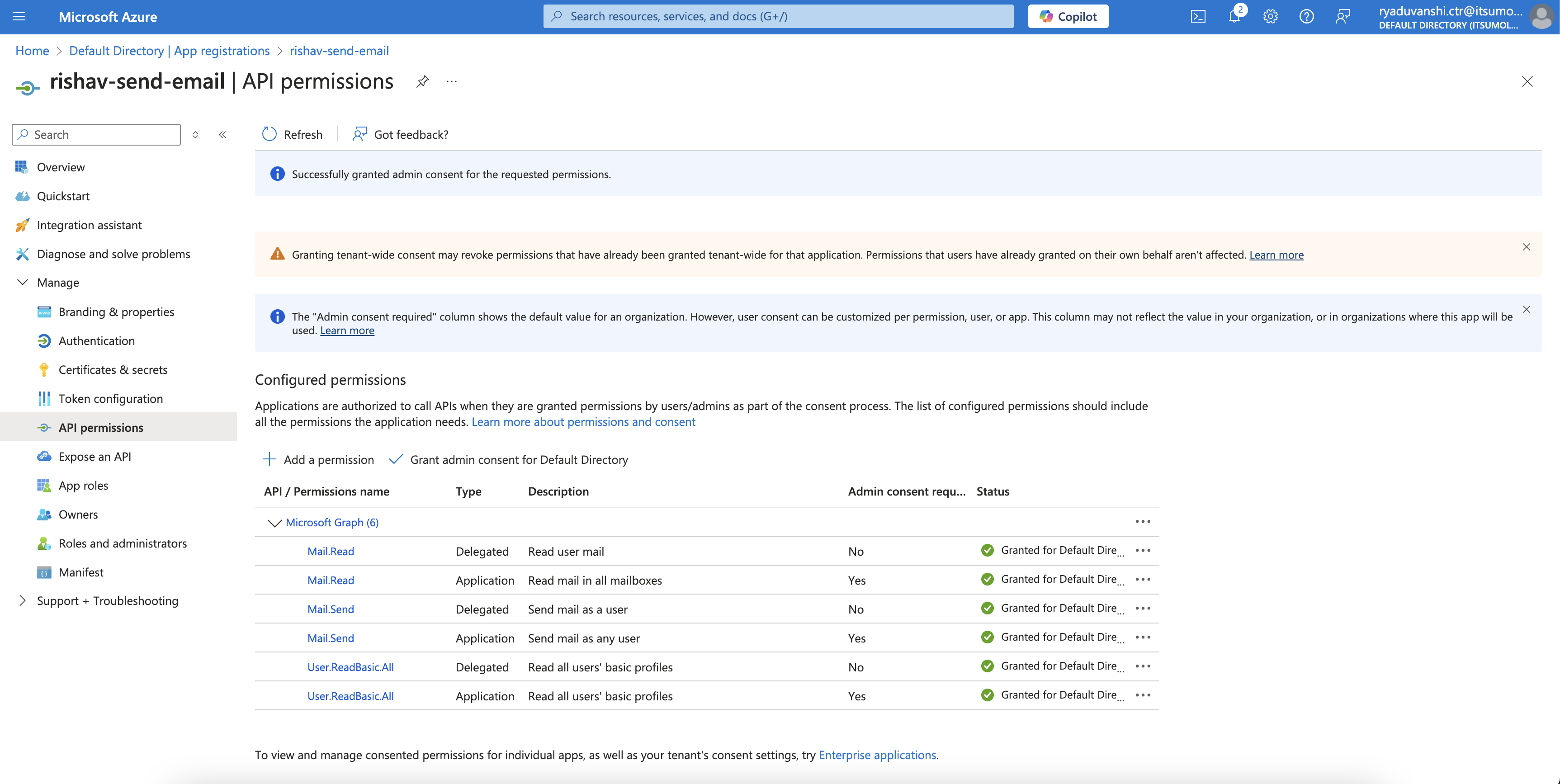Open the Azure portal hamburger menu

point(19,16)
